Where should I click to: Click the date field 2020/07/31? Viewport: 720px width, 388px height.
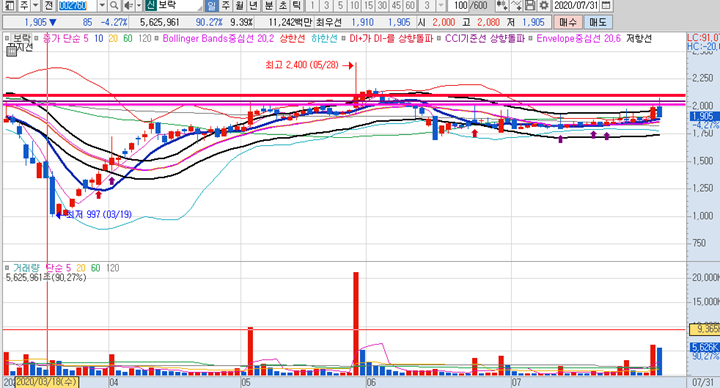(576, 6)
